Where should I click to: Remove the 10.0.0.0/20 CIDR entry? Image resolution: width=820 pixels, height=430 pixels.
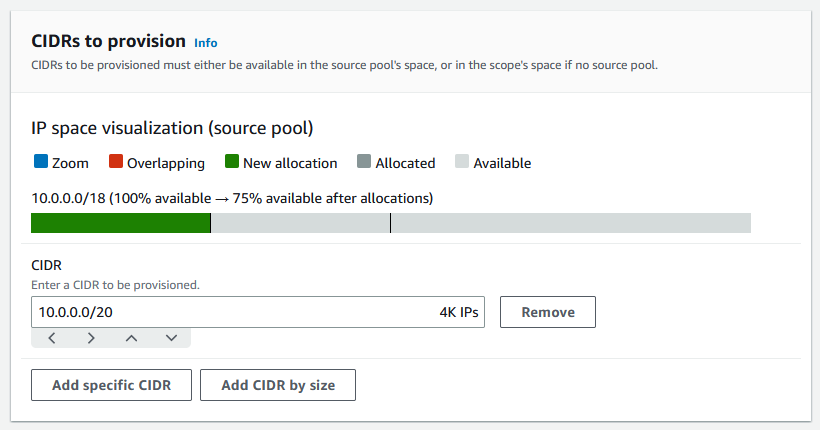pos(548,312)
